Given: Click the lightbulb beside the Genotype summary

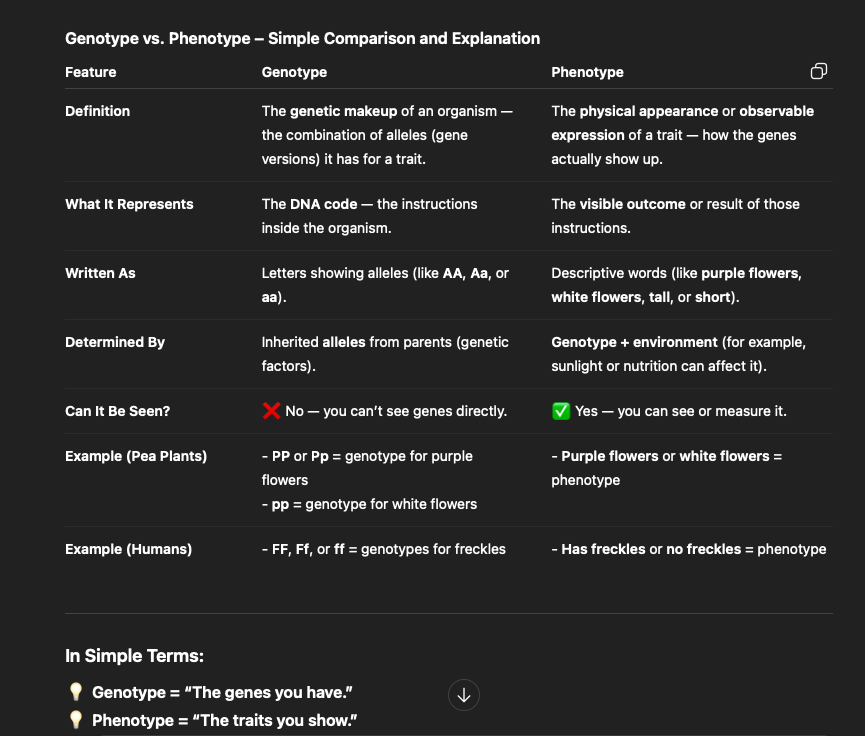Looking at the screenshot, I should 75,692.
